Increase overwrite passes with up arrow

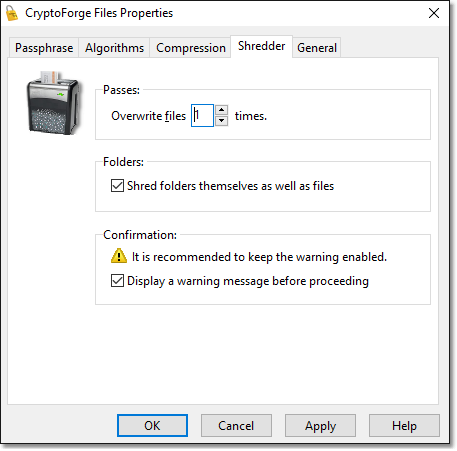[x=222, y=110]
